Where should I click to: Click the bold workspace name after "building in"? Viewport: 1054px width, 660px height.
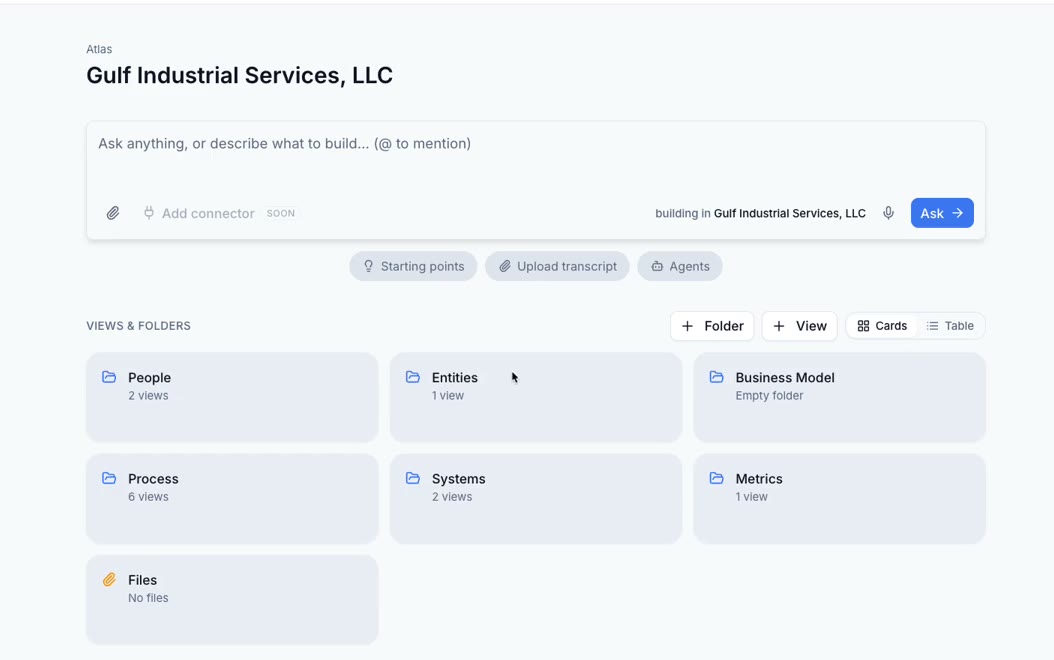[790, 213]
